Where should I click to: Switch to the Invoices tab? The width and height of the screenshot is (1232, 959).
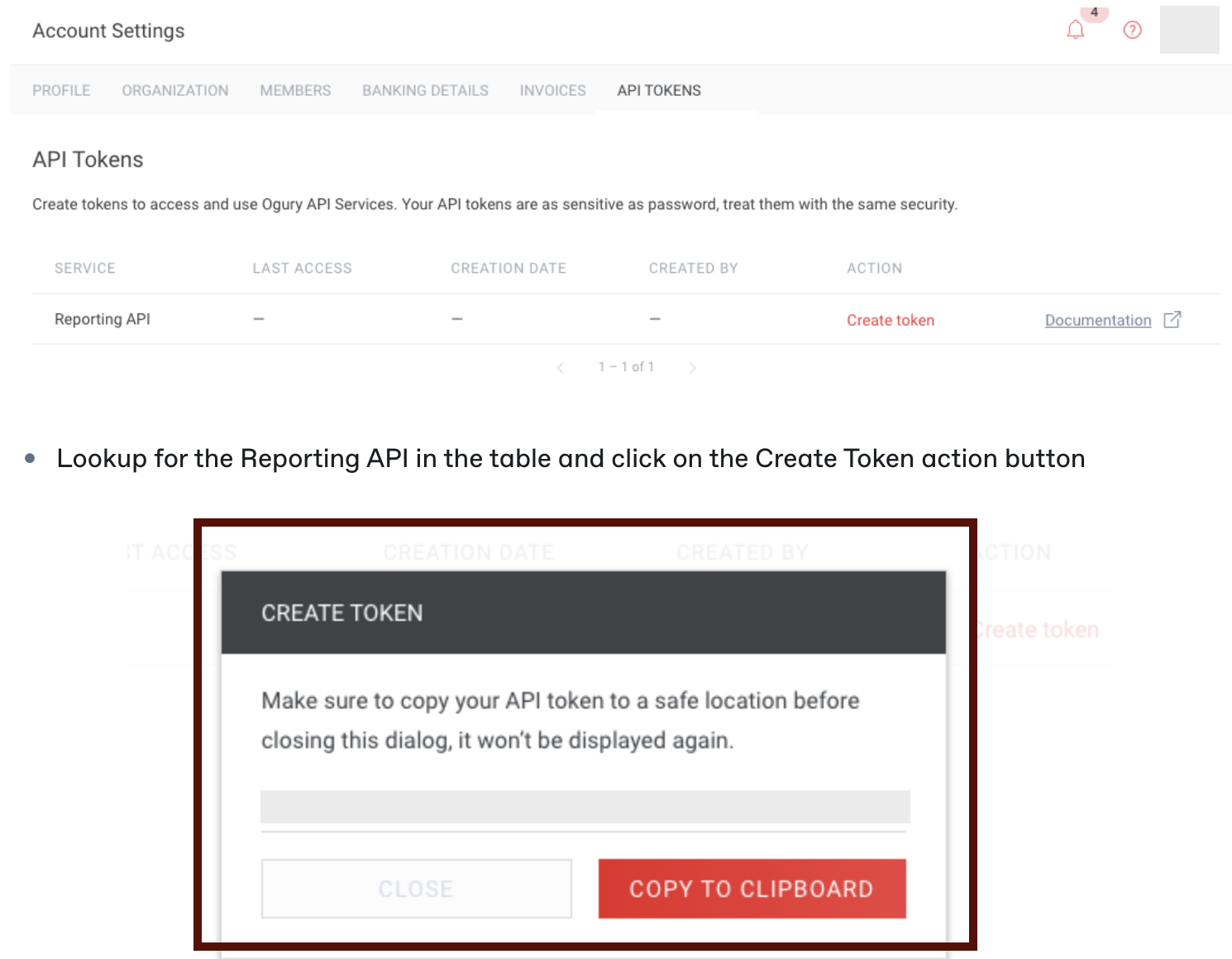pos(552,91)
